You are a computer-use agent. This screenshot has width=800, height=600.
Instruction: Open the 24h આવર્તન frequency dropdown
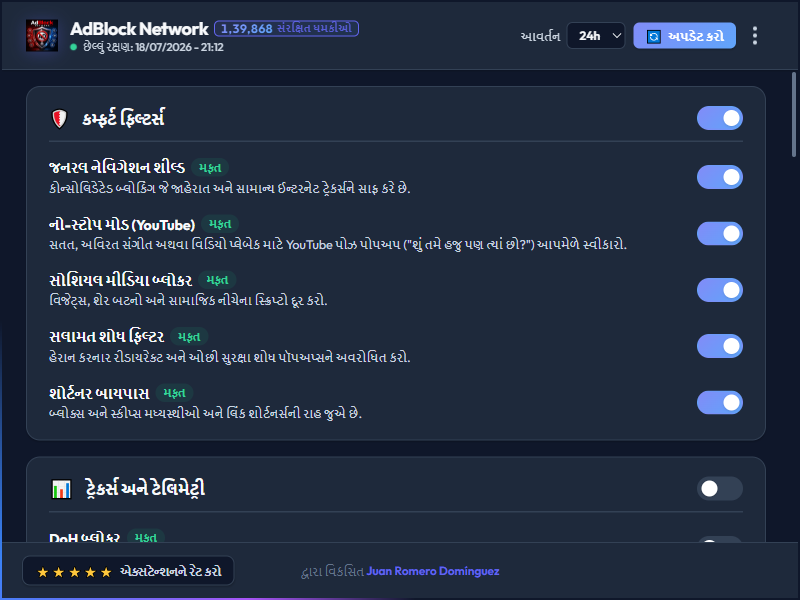click(596, 36)
